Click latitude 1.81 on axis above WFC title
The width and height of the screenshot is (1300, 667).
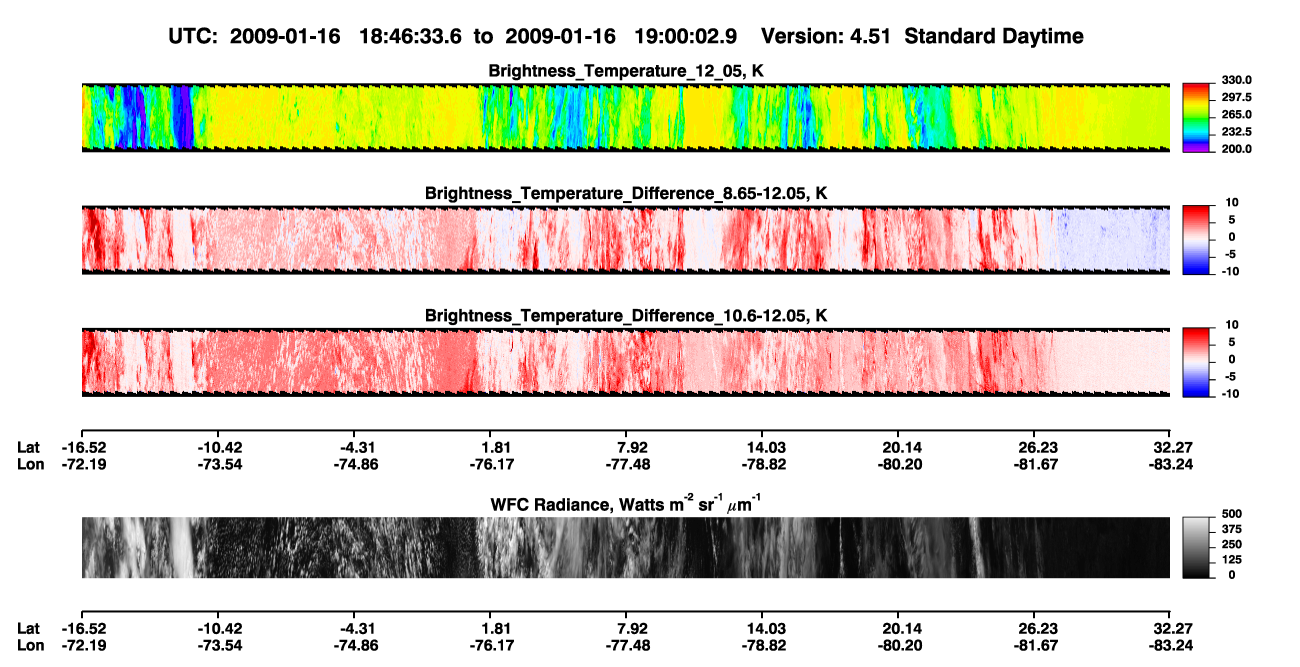tap(497, 447)
